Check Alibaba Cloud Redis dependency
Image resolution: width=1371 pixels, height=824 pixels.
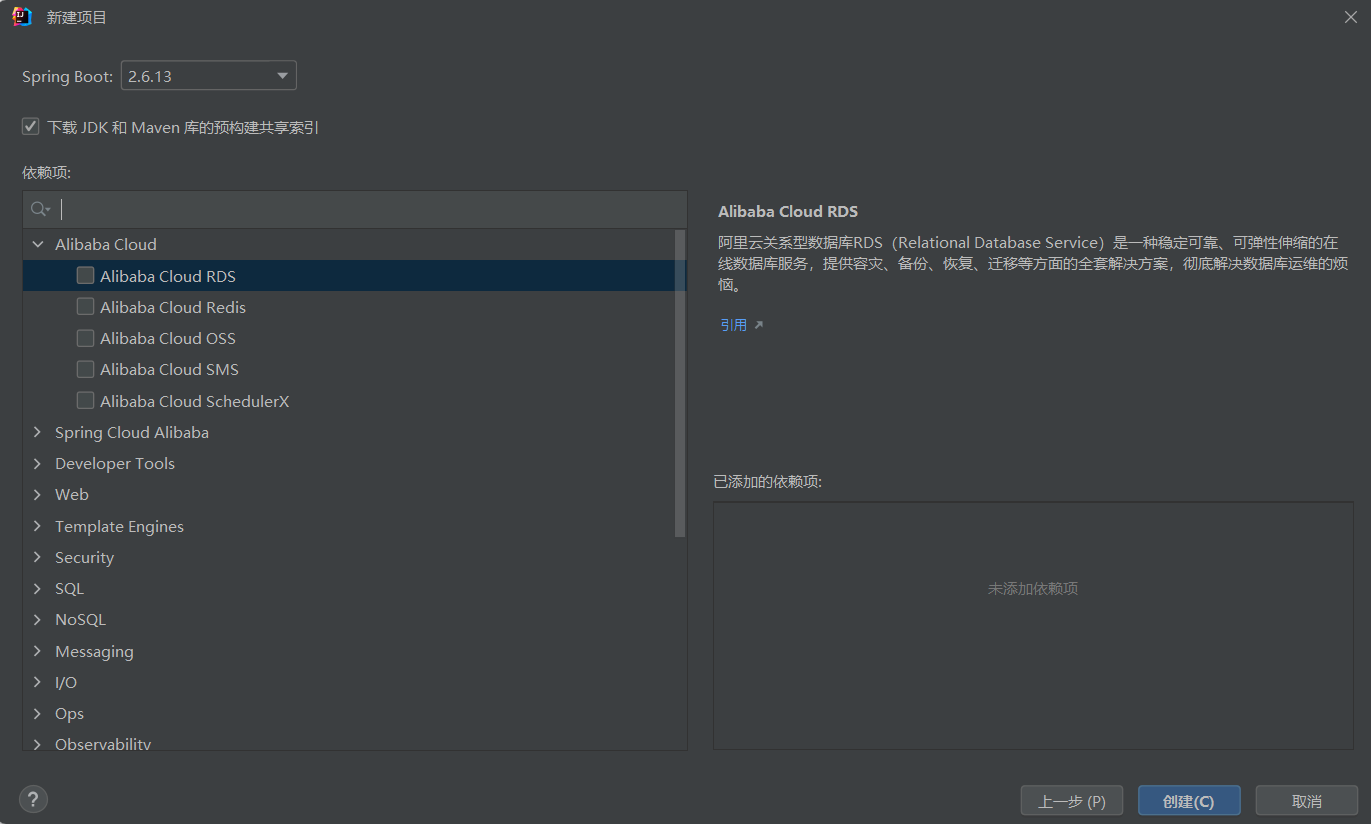click(x=86, y=307)
